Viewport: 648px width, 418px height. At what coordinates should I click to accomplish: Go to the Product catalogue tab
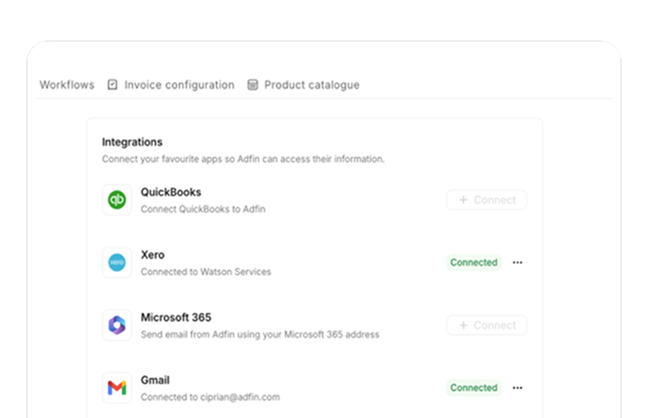pos(311,85)
